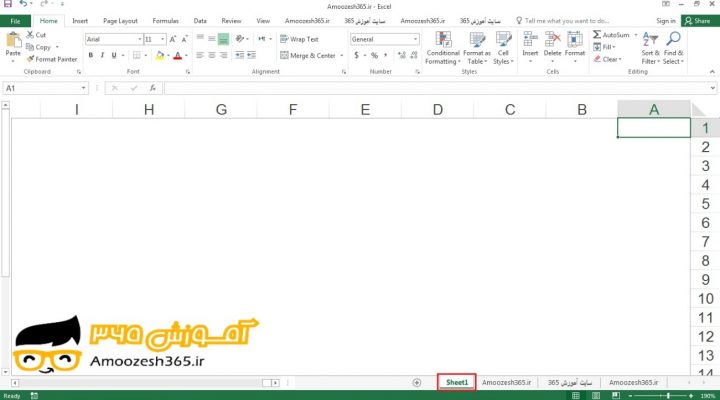
Task: Toggle Wrap Text
Action: click(x=299, y=39)
